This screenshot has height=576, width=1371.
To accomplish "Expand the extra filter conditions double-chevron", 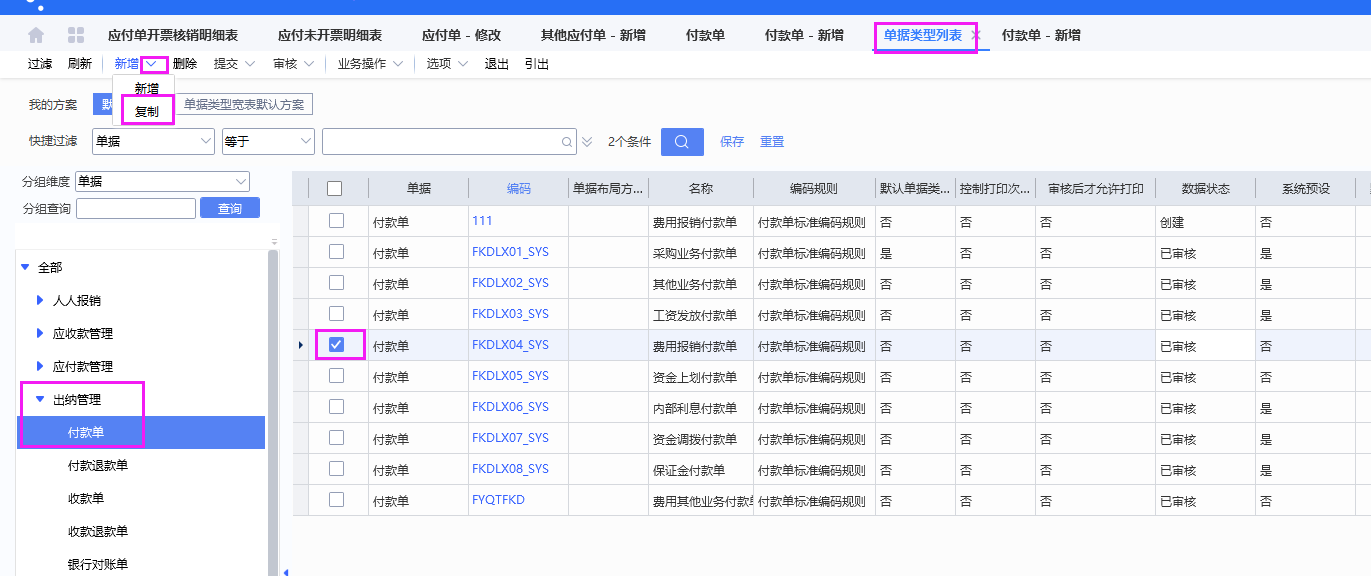I will (588, 142).
